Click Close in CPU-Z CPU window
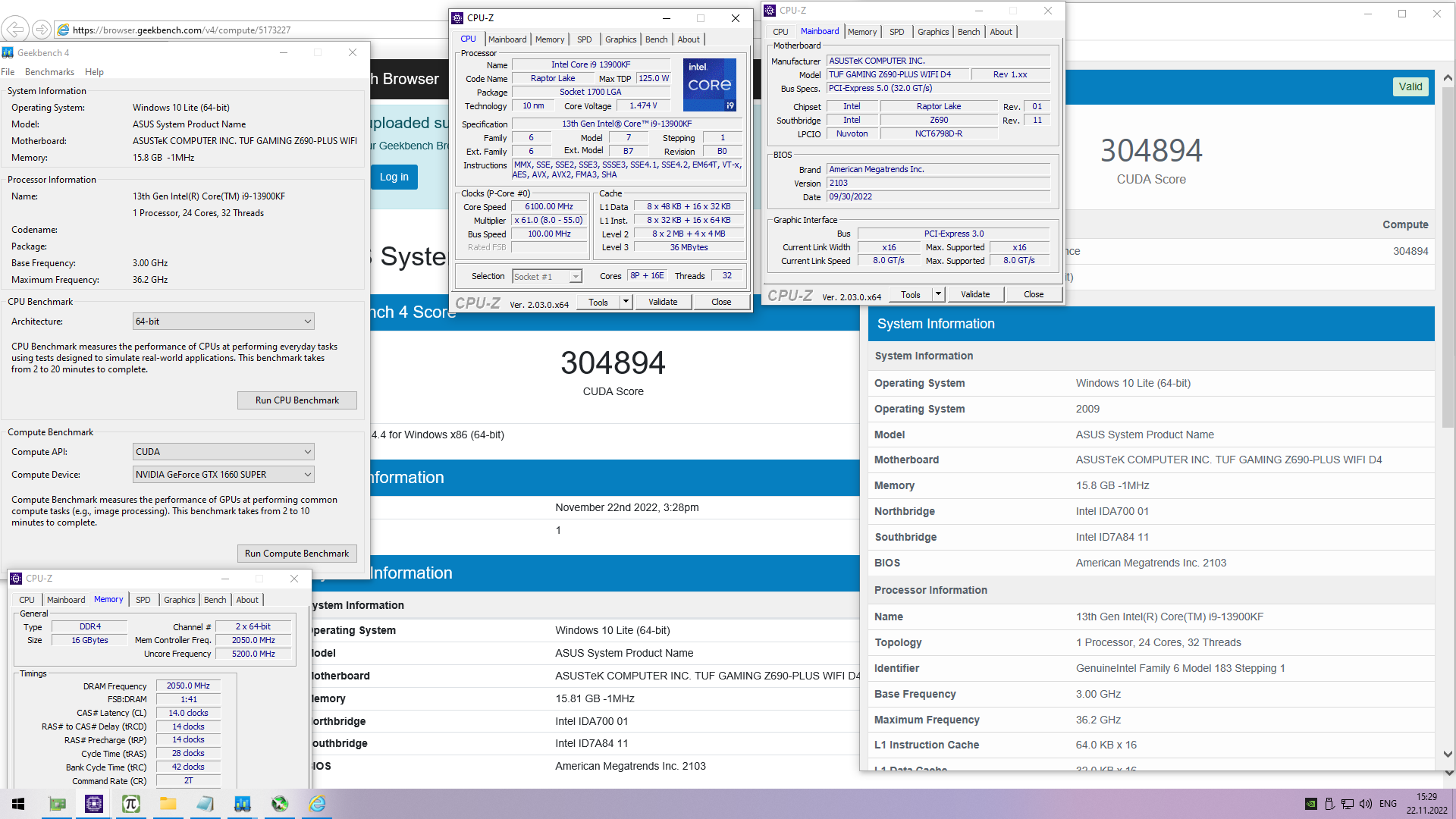The image size is (1456, 819). click(x=721, y=302)
